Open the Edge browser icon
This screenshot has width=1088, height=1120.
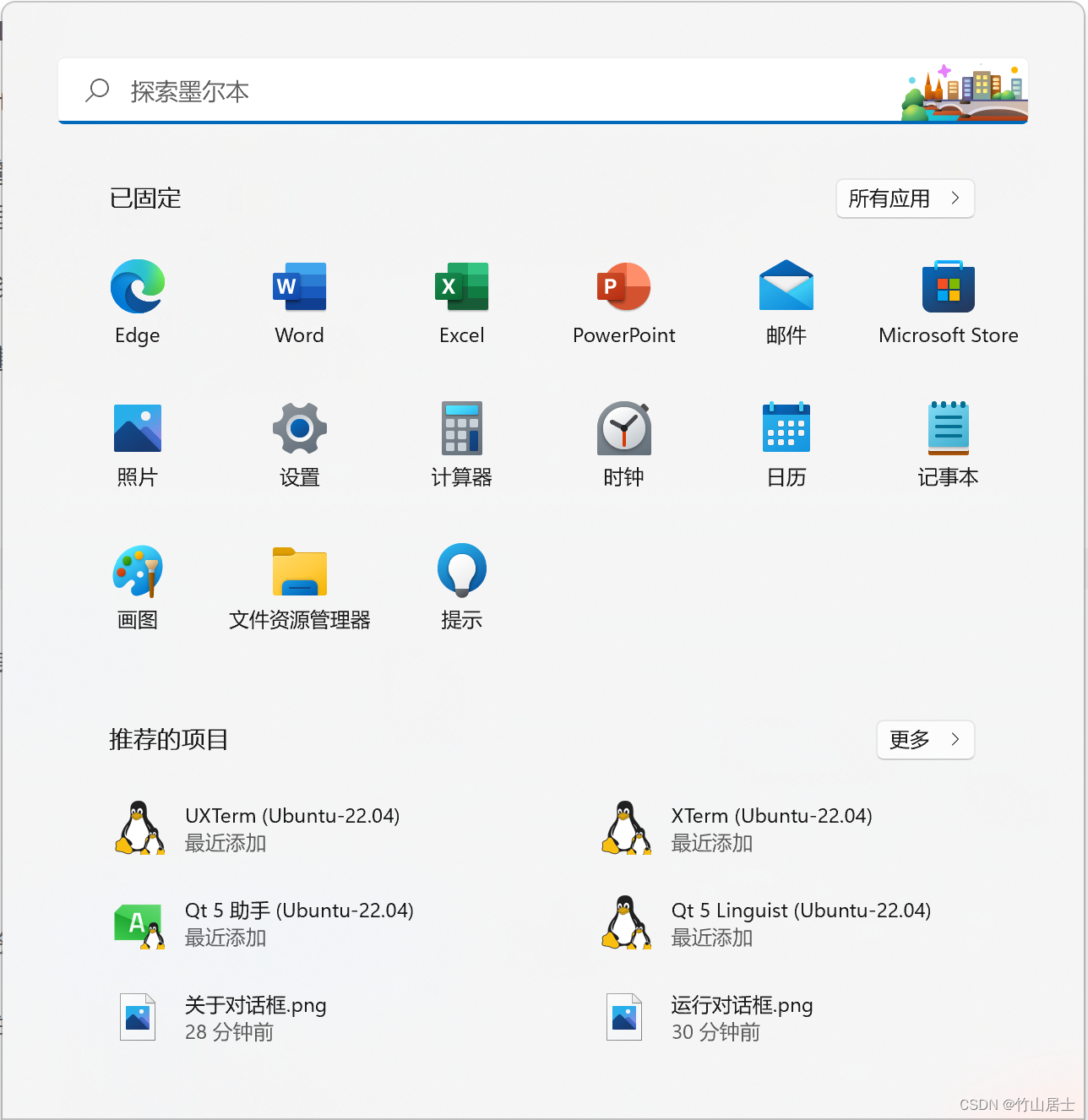138,286
